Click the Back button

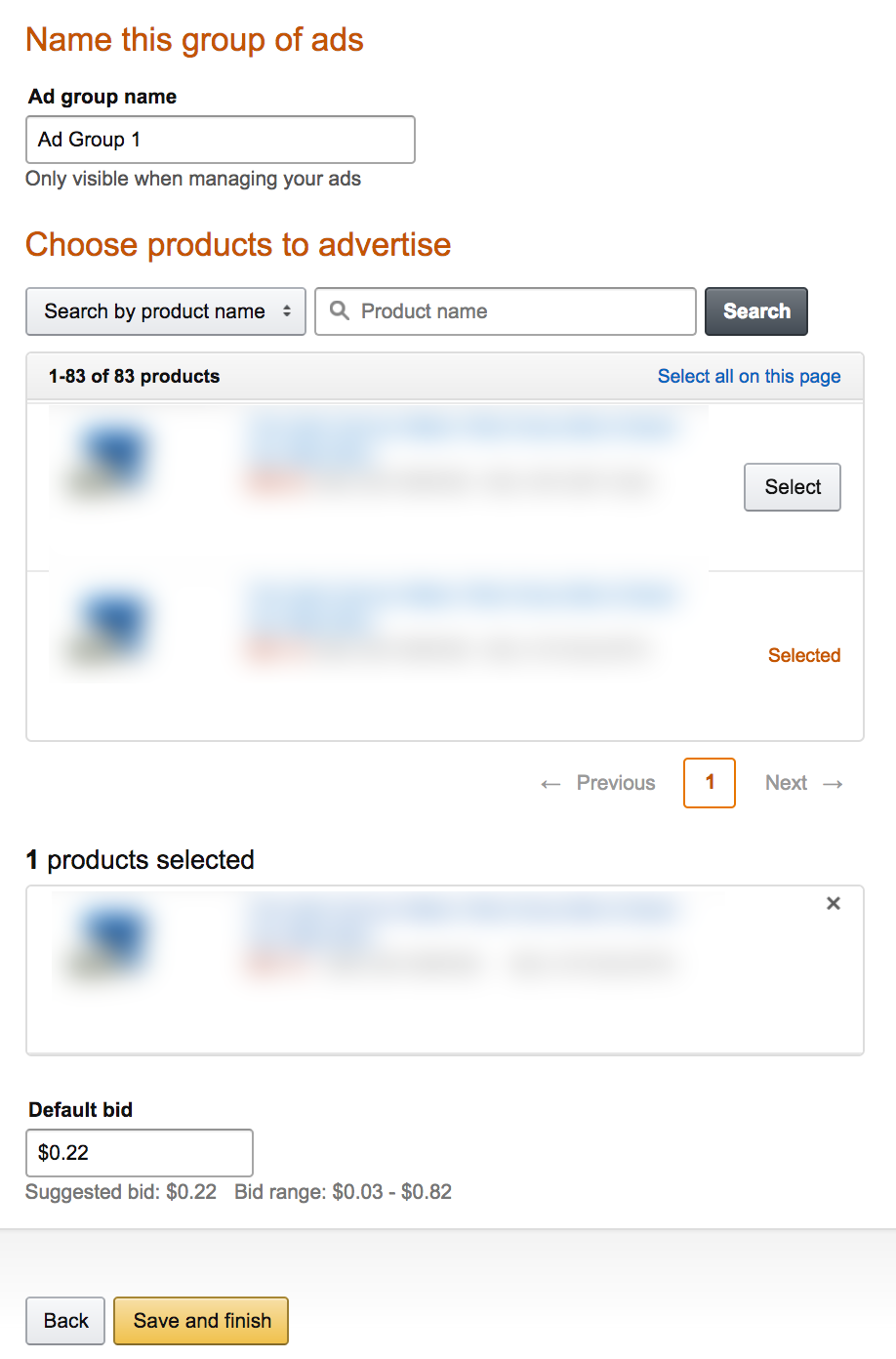coord(65,1321)
